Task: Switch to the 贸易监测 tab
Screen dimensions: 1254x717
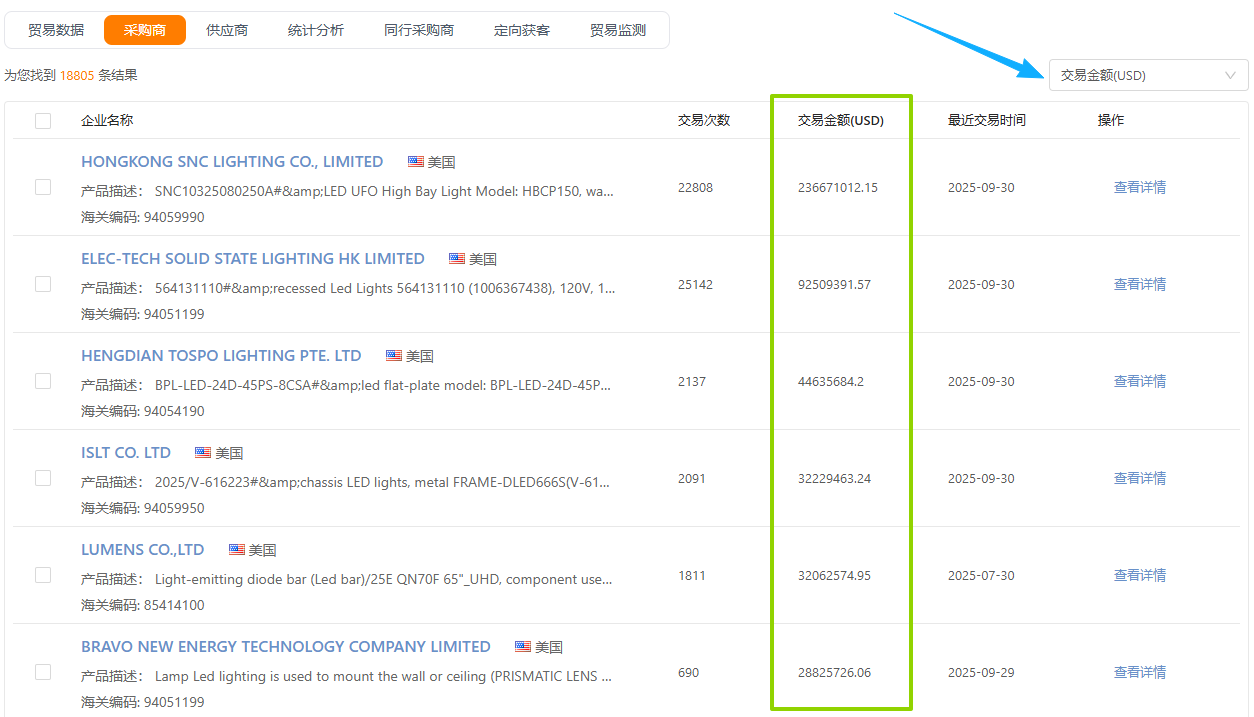Action: point(618,30)
